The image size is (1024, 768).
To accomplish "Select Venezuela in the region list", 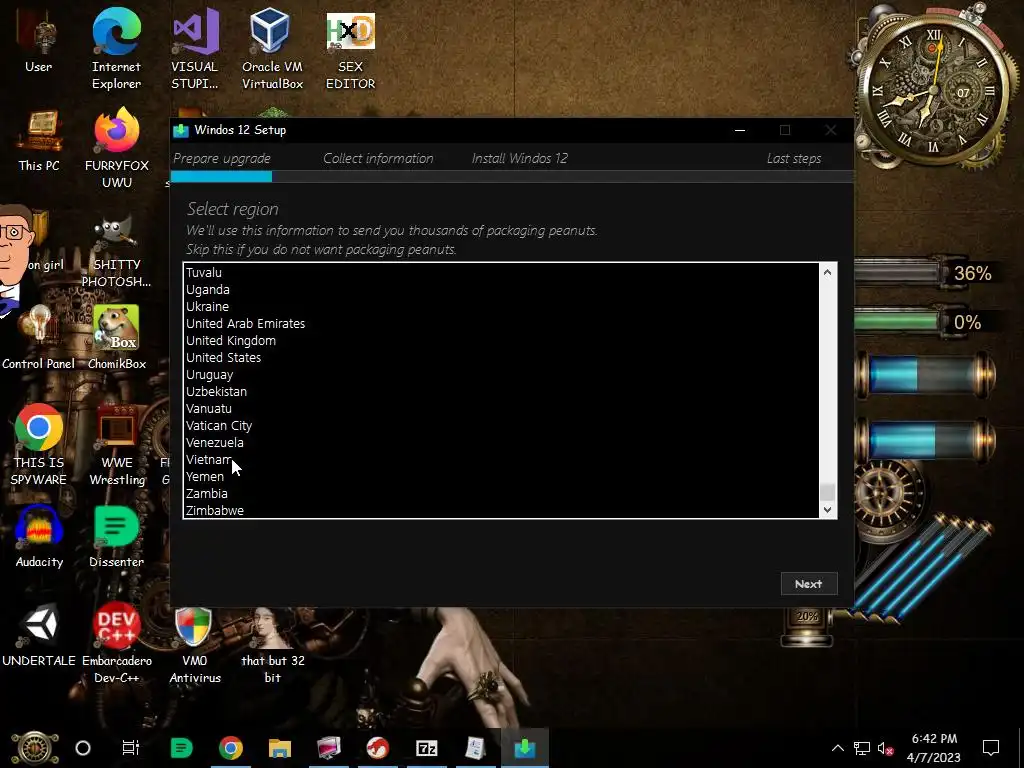I will [501, 442].
